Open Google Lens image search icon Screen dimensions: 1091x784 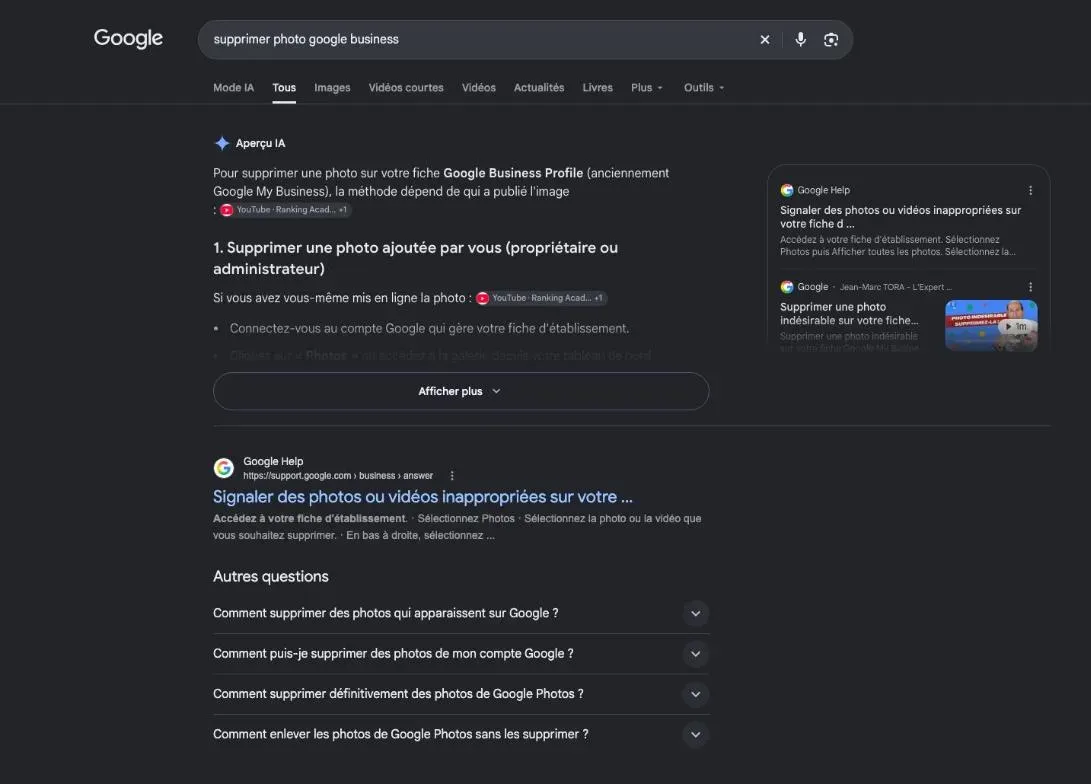click(831, 40)
